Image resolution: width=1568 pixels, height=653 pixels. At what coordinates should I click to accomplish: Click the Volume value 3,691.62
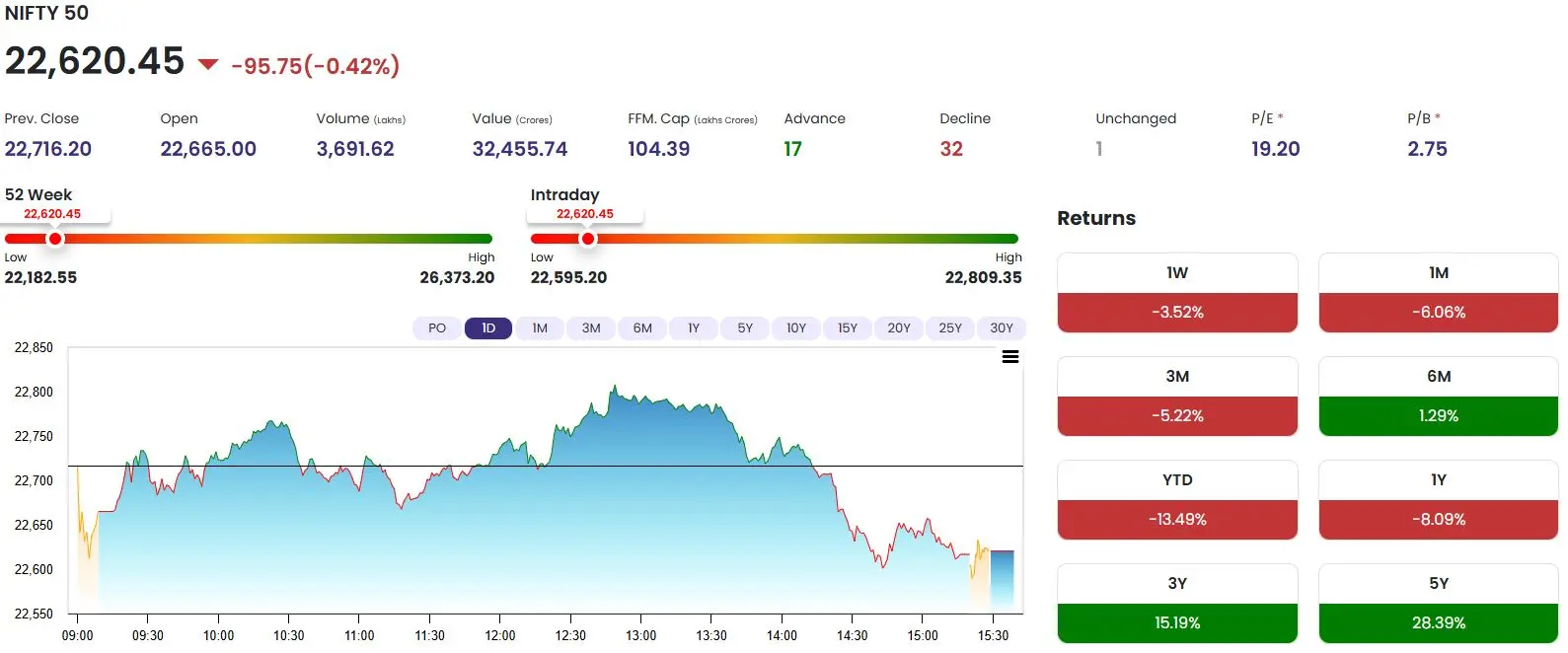[355, 149]
